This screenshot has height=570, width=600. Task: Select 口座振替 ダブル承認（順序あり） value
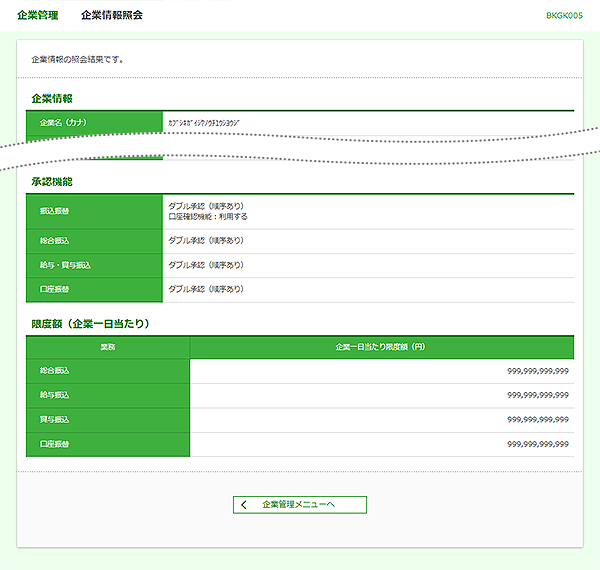click(x=206, y=289)
